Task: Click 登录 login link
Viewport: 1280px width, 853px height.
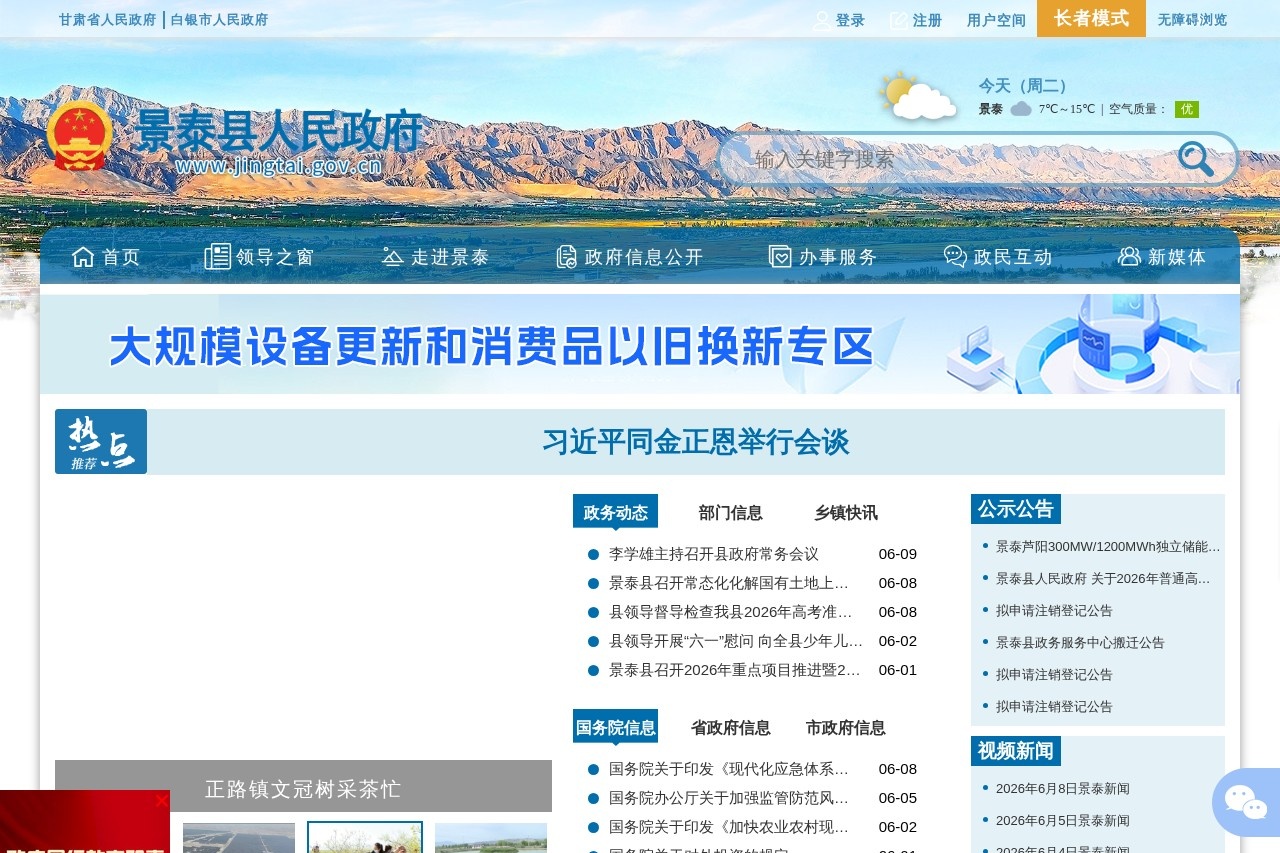Action: (850, 20)
